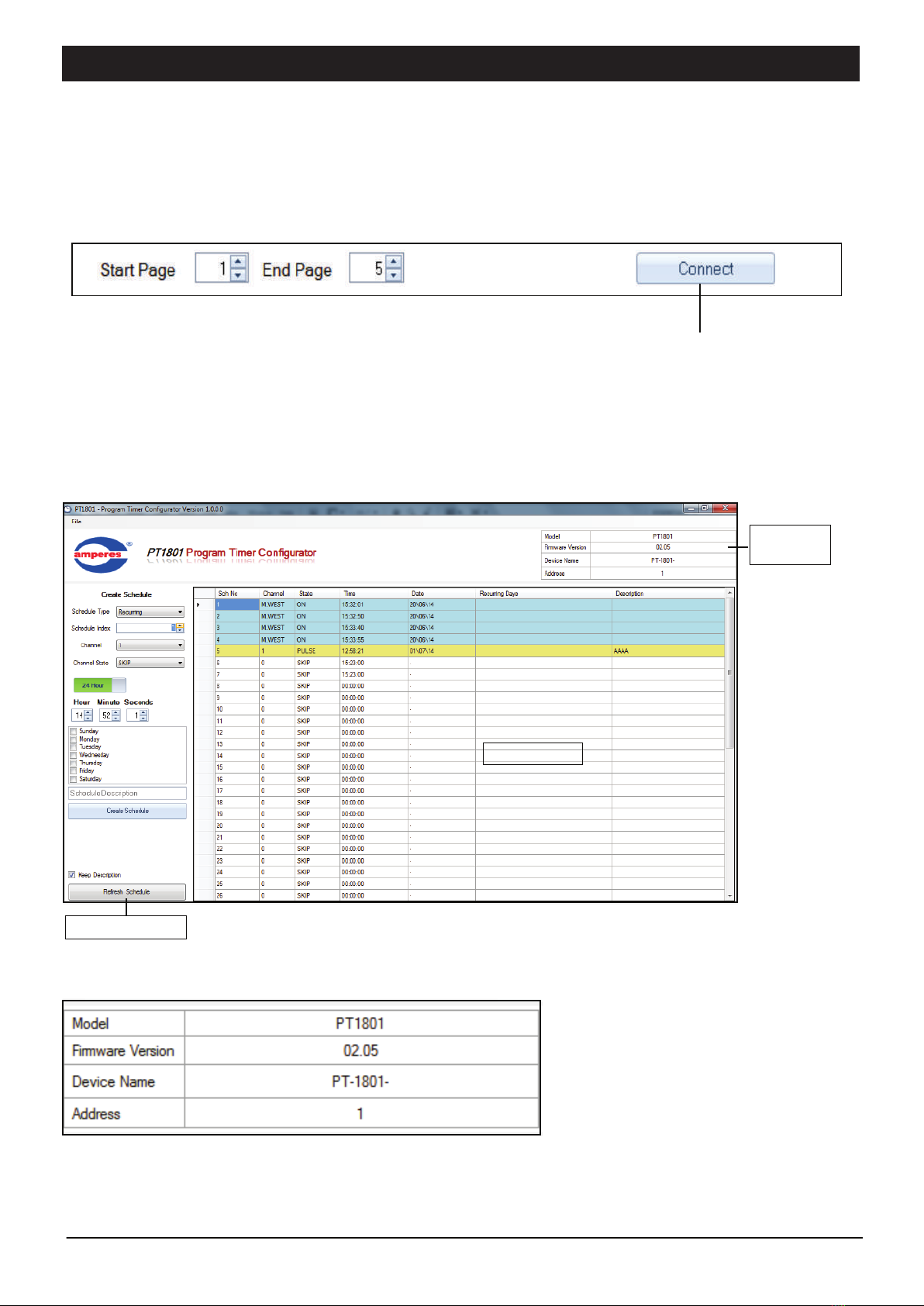The width and height of the screenshot is (924, 1306).
Task: Click the End Page number field
Action: [x=368, y=268]
